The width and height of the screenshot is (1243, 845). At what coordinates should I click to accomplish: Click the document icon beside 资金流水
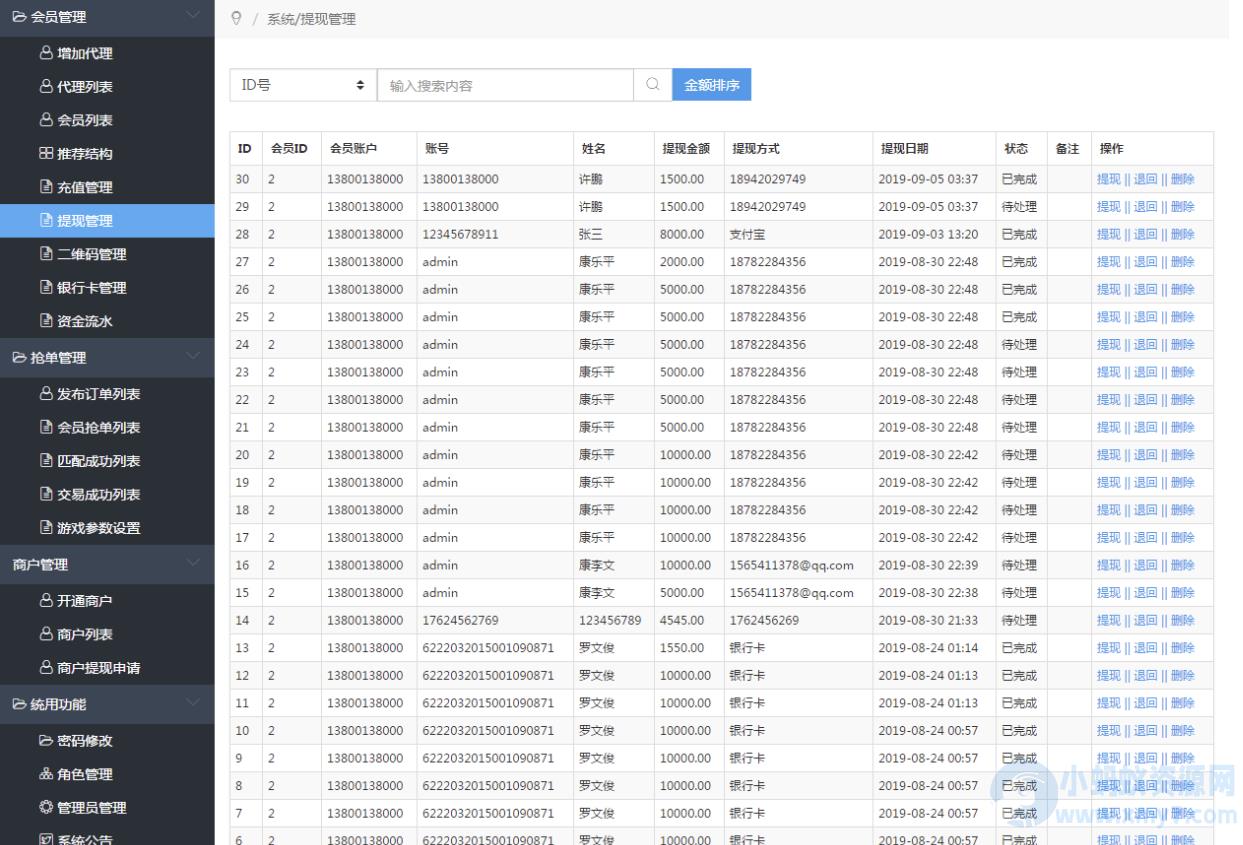(x=46, y=321)
